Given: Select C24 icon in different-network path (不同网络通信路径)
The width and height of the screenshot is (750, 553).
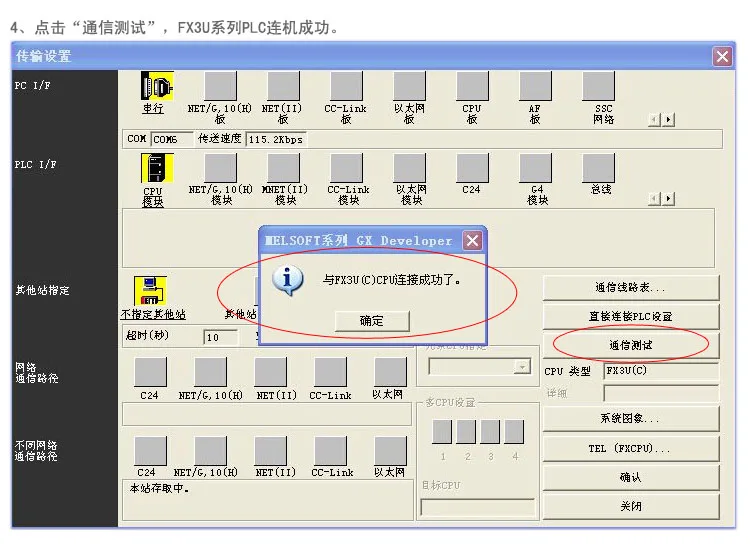Looking at the screenshot, I should (x=150, y=451).
